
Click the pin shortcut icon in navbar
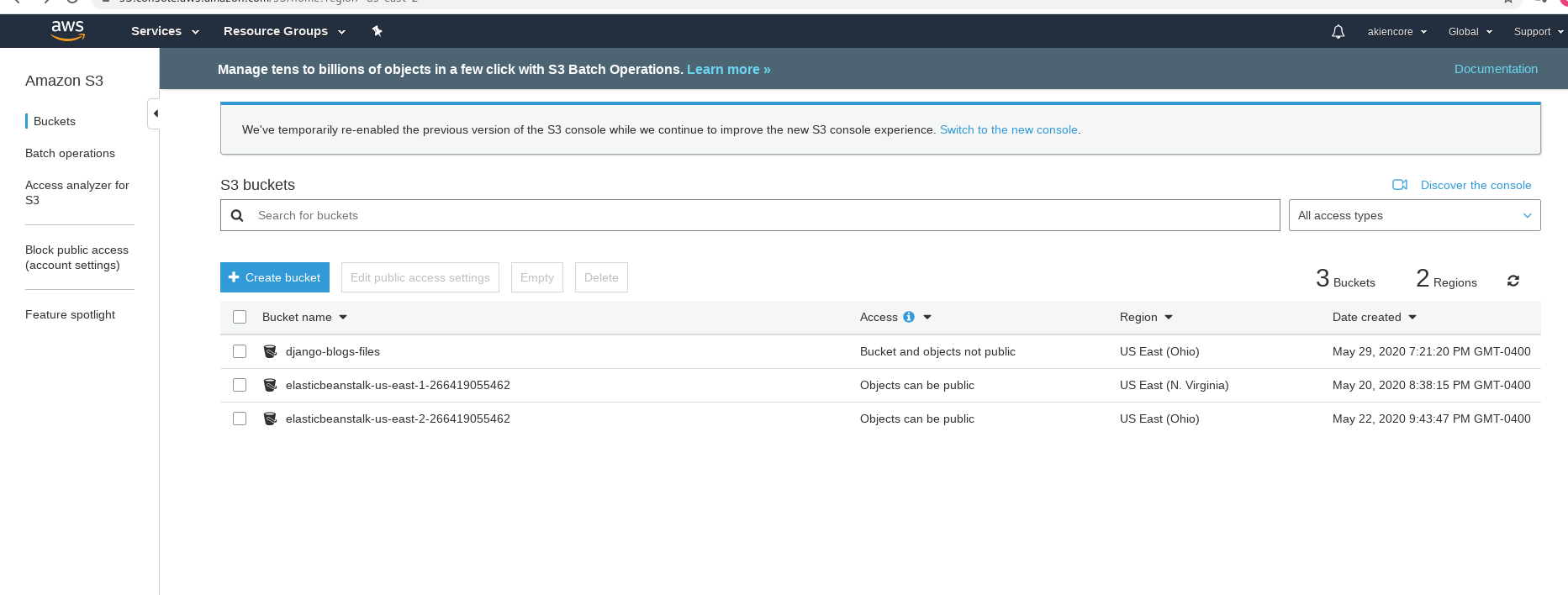(377, 31)
